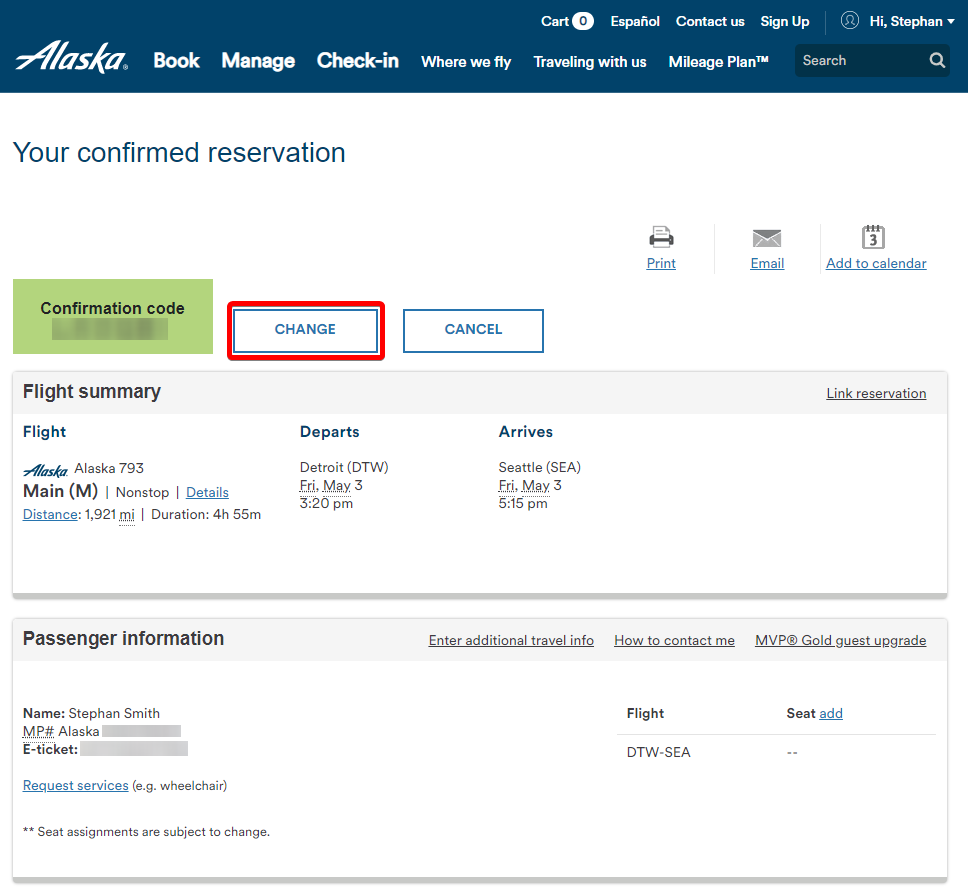Image resolution: width=968 pixels, height=893 pixels.
Task: Click the Confirmation code box
Action: (113, 317)
